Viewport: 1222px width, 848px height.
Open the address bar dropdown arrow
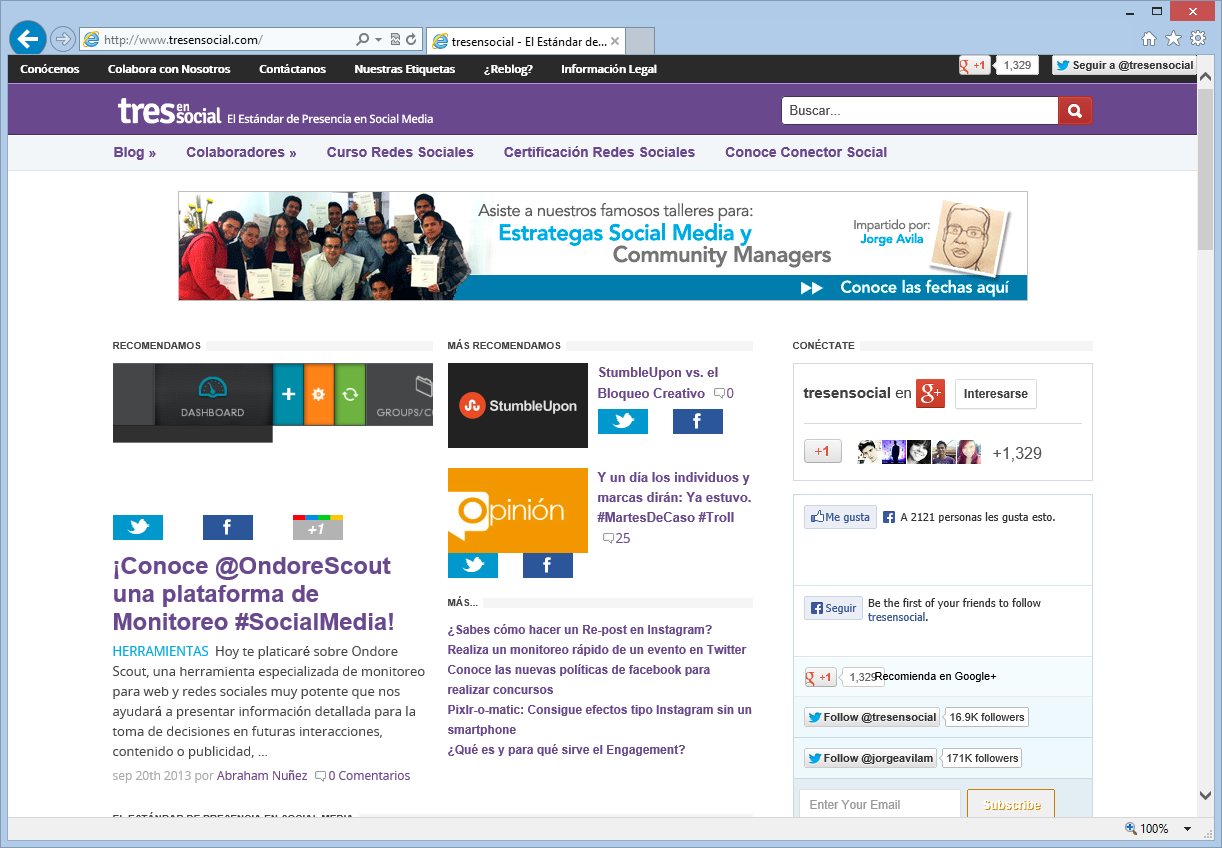[378, 40]
